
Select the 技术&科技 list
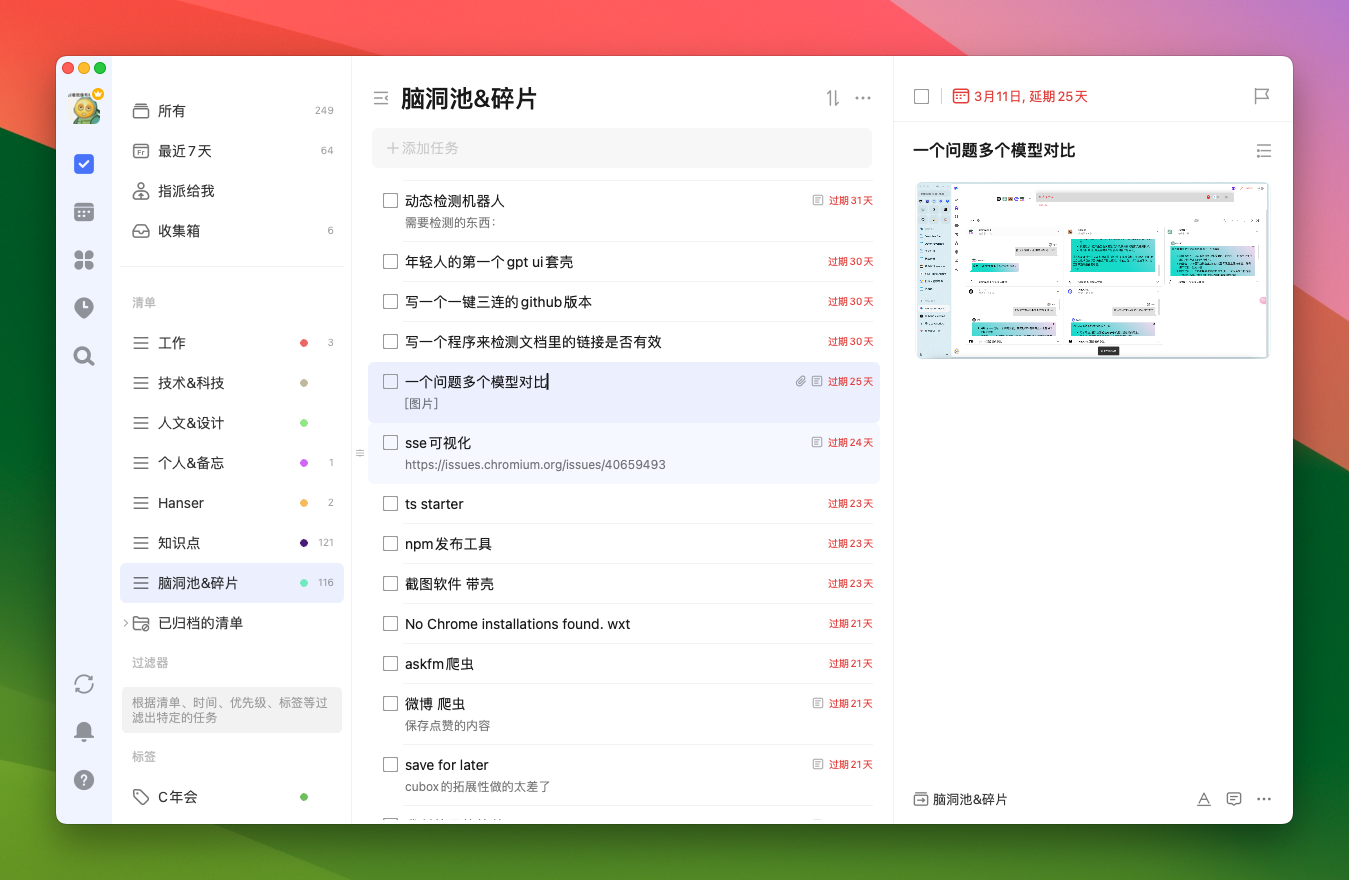(x=232, y=383)
